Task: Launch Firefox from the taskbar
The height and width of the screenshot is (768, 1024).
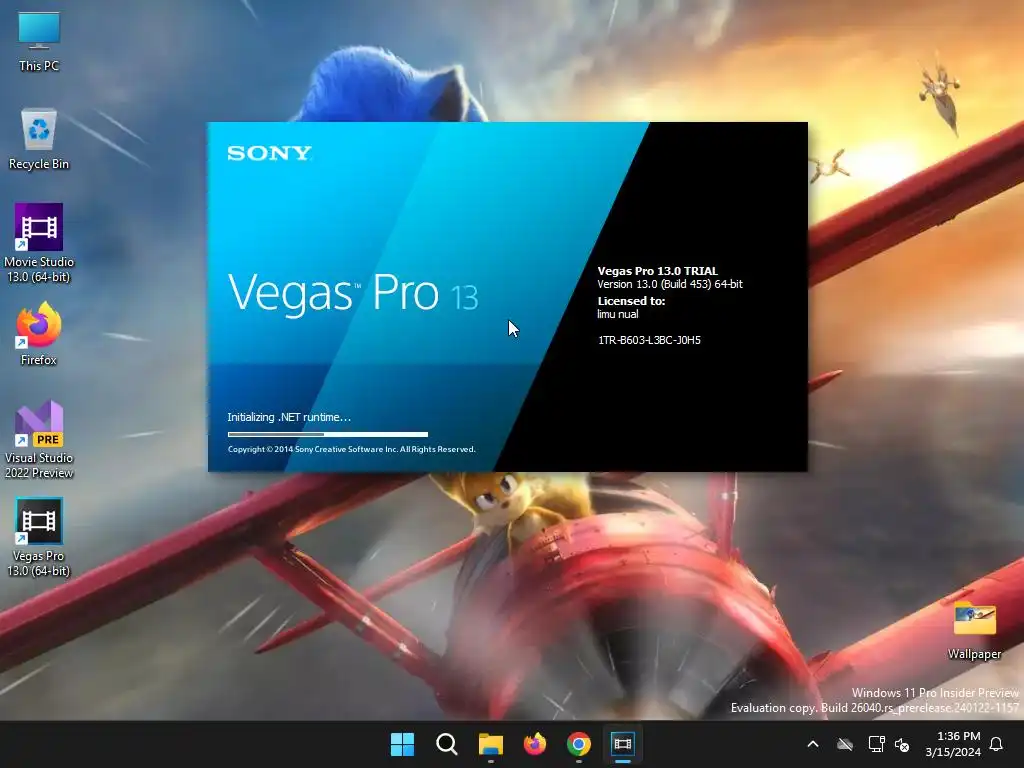Action: click(x=535, y=744)
